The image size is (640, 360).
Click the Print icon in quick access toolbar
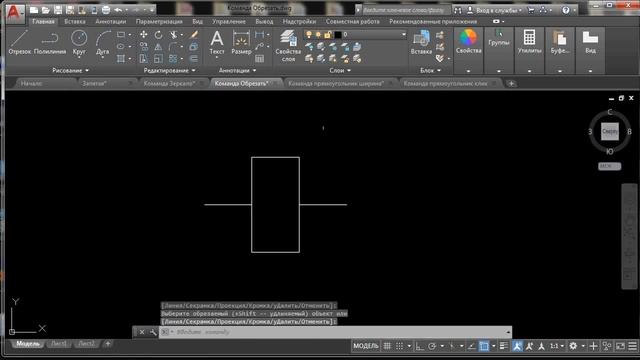click(106, 10)
